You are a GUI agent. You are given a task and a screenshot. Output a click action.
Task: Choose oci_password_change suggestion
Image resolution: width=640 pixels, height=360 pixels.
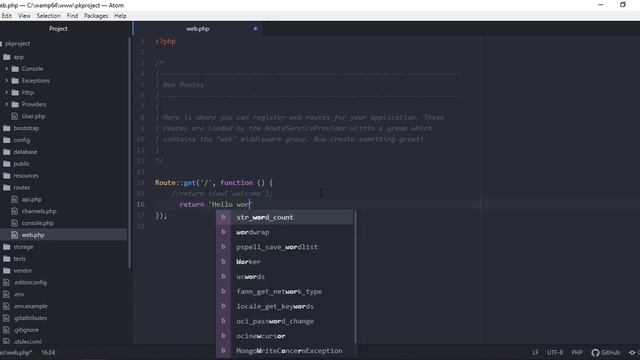point(284,321)
